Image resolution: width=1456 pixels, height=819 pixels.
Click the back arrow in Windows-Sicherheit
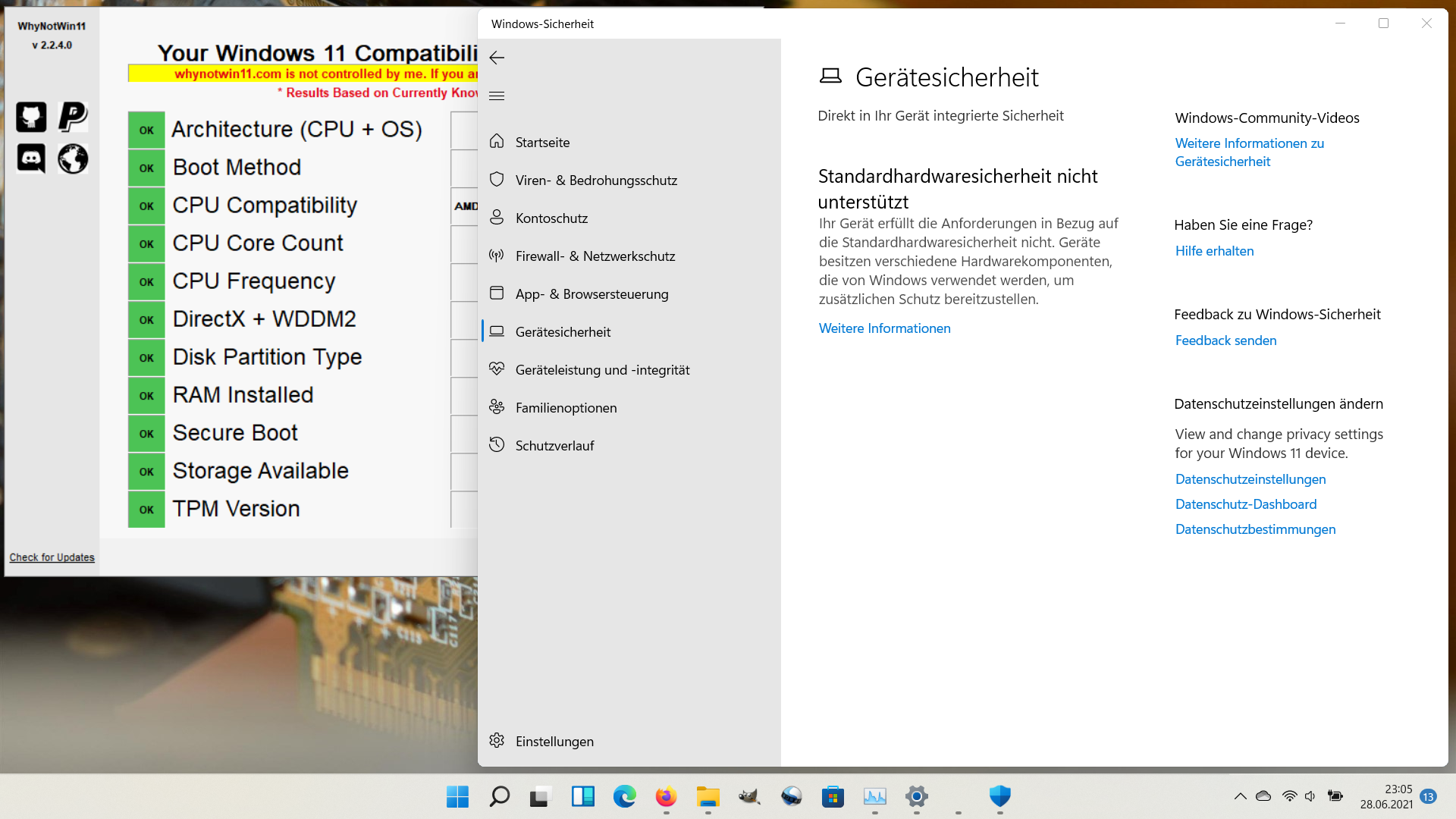[497, 58]
